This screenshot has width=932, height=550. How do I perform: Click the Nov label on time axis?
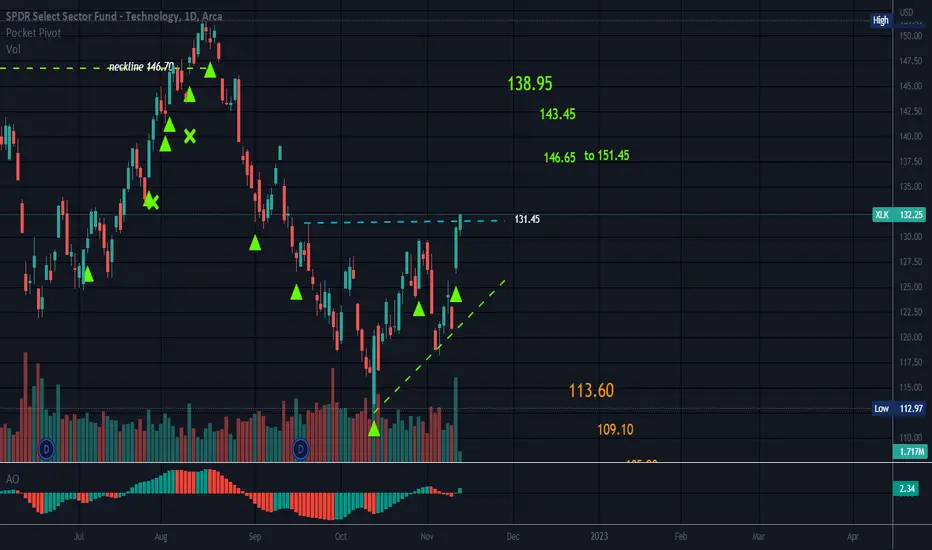click(427, 536)
